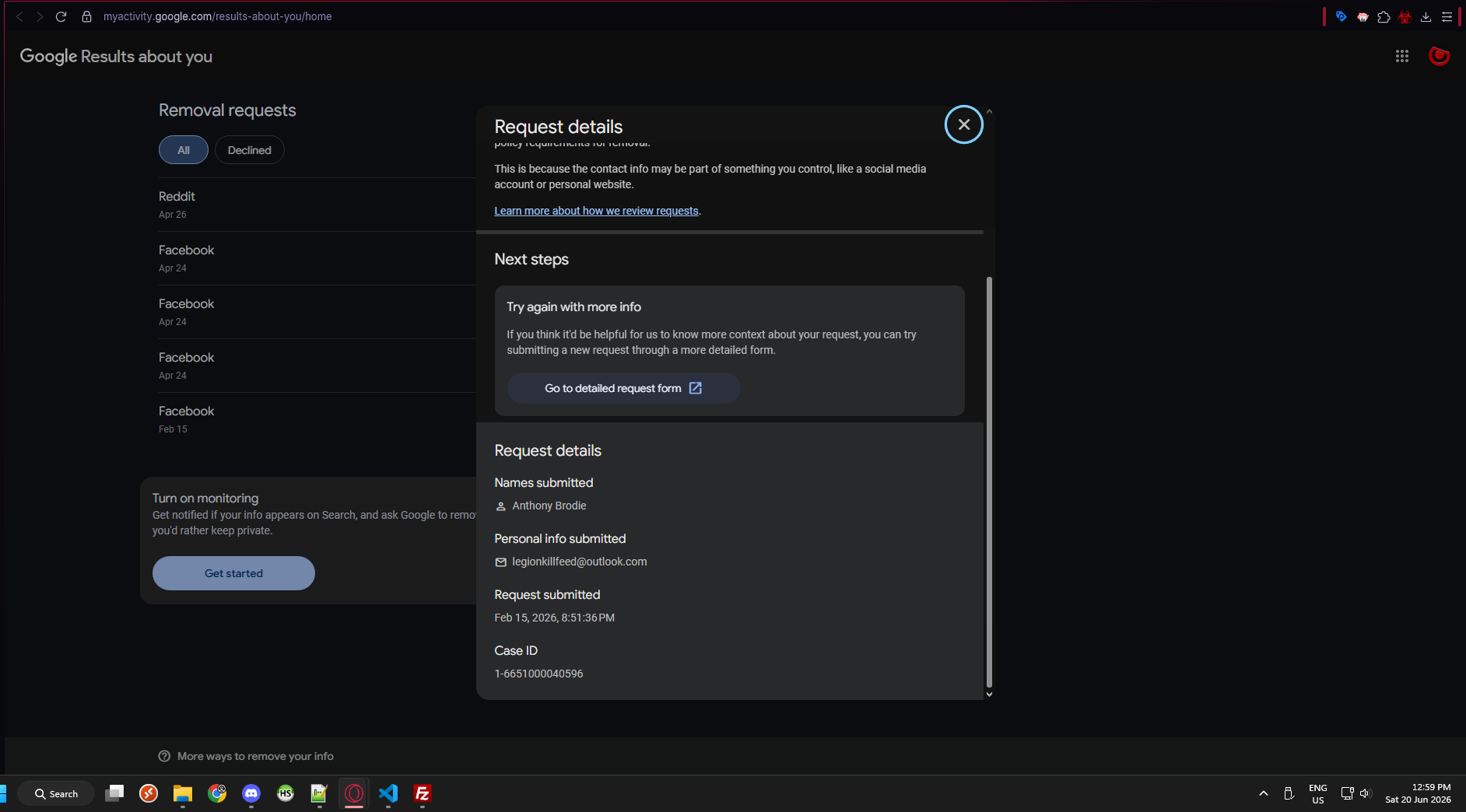Open the clock and calendar flyout

[x=1418, y=793]
